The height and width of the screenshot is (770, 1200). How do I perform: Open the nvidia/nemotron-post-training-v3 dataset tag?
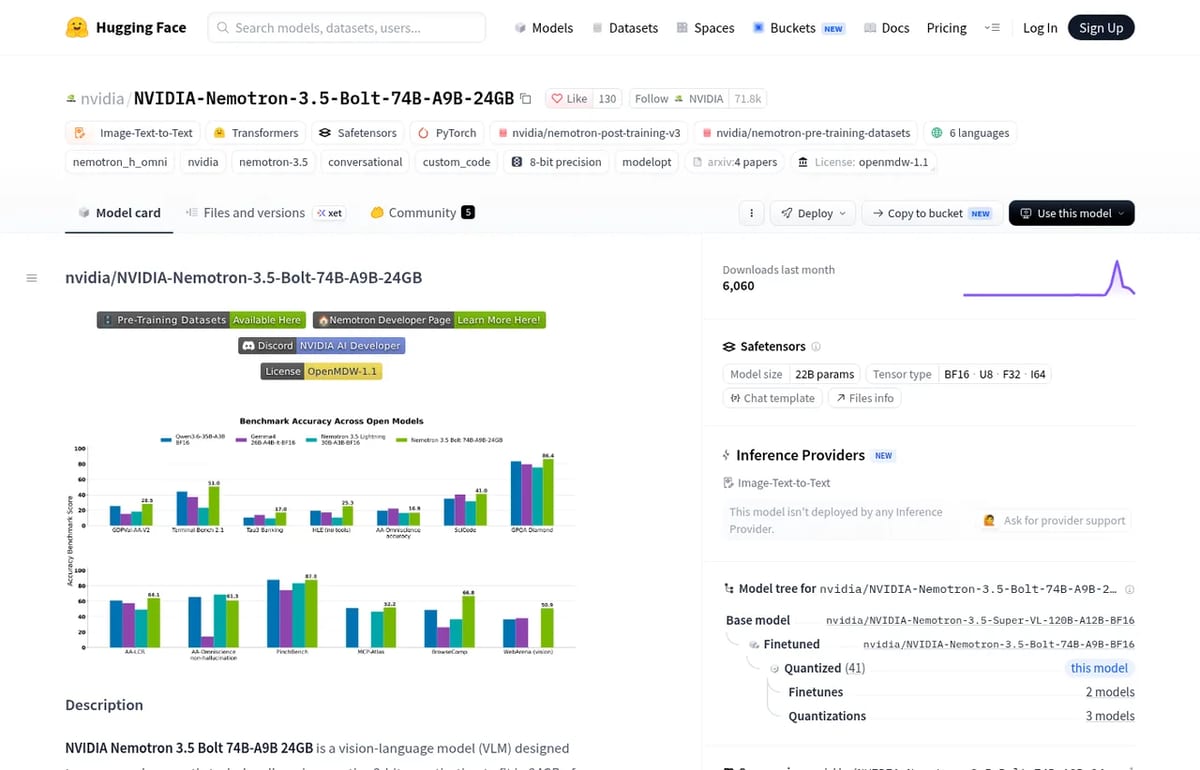point(591,133)
